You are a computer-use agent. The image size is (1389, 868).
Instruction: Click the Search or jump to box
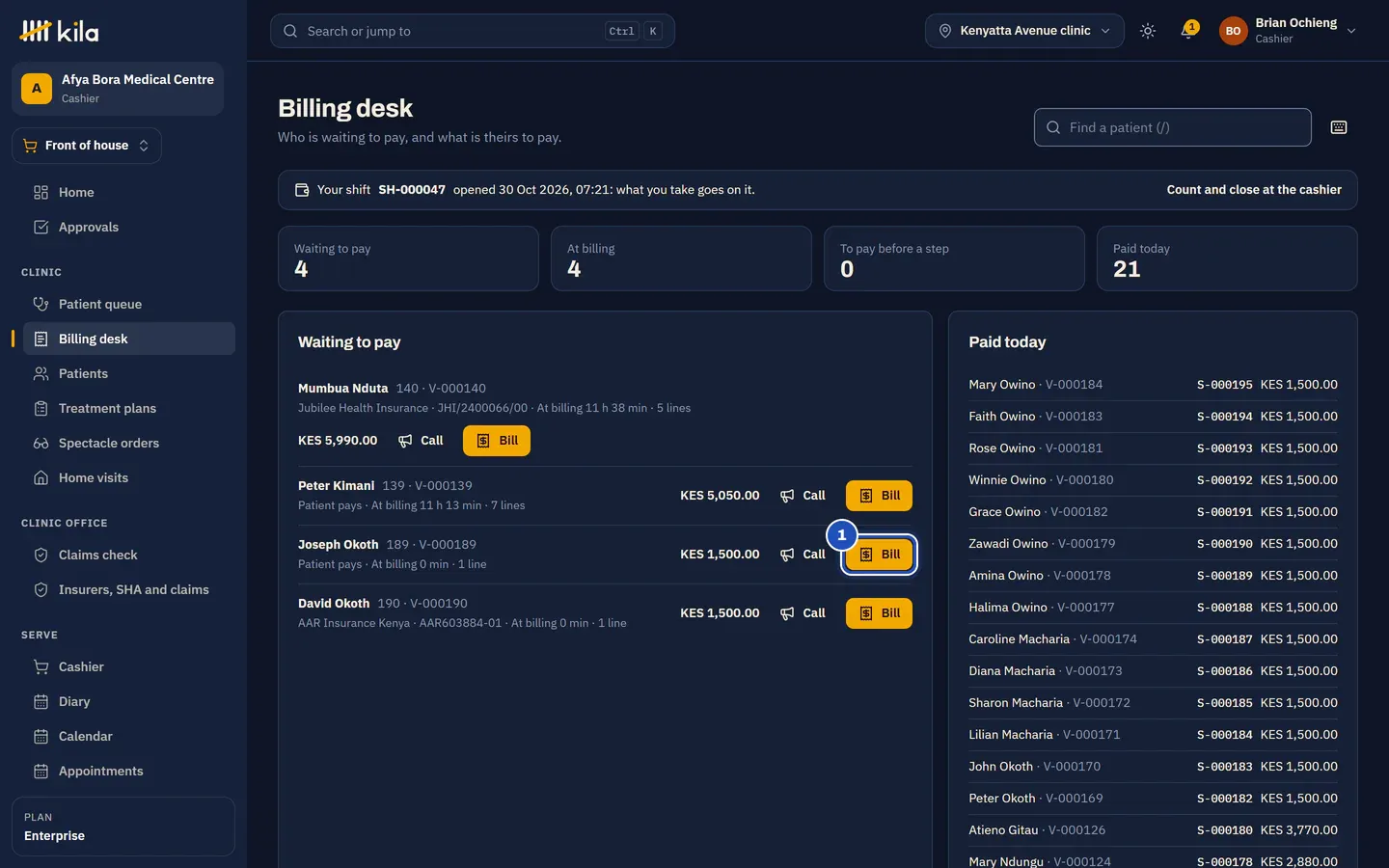473,31
